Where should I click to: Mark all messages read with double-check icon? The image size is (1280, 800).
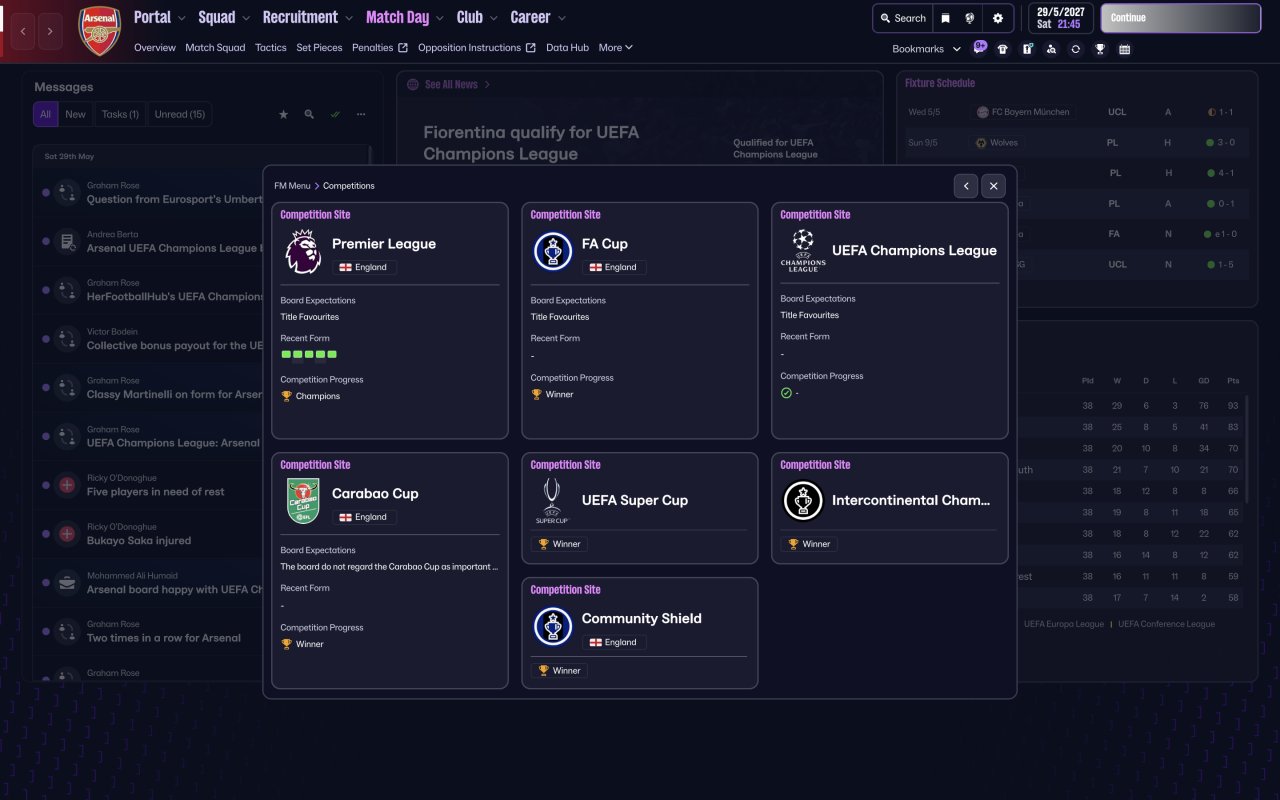pyautogui.click(x=335, y=115)
